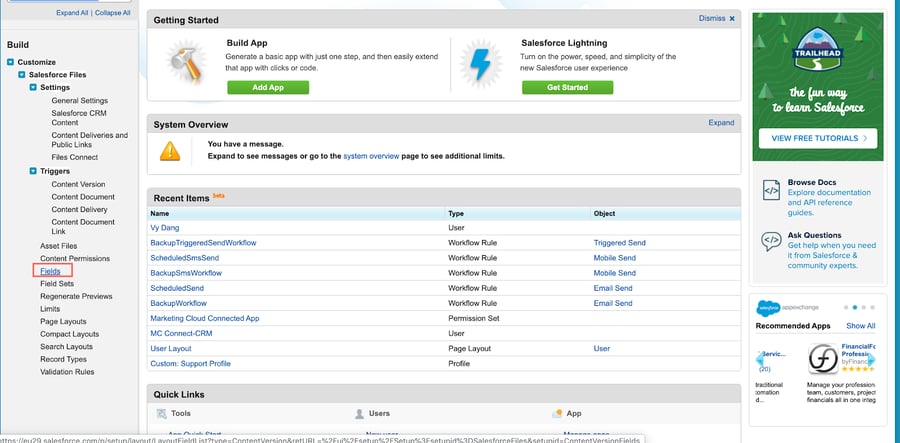
Task: Open the Fields link in sidebar
Action: click(51, 271)
